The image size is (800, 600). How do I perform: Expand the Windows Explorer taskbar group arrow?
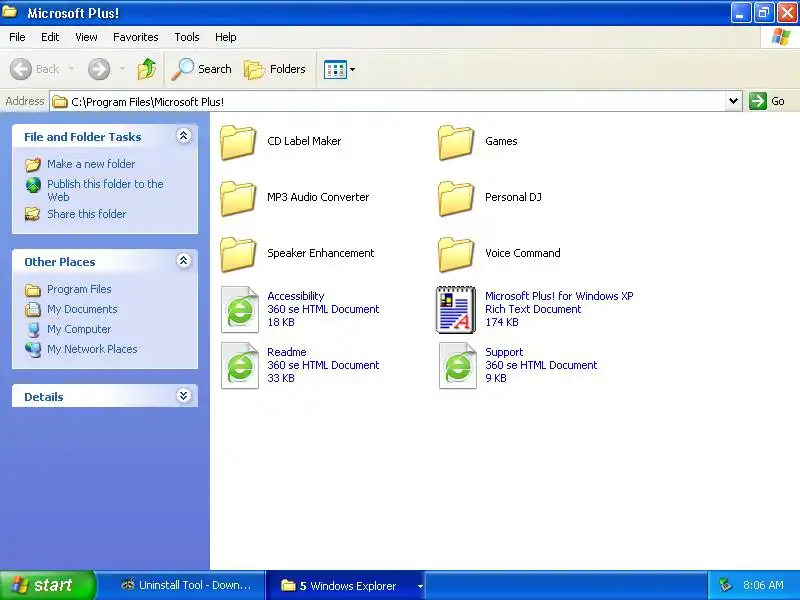420,586
